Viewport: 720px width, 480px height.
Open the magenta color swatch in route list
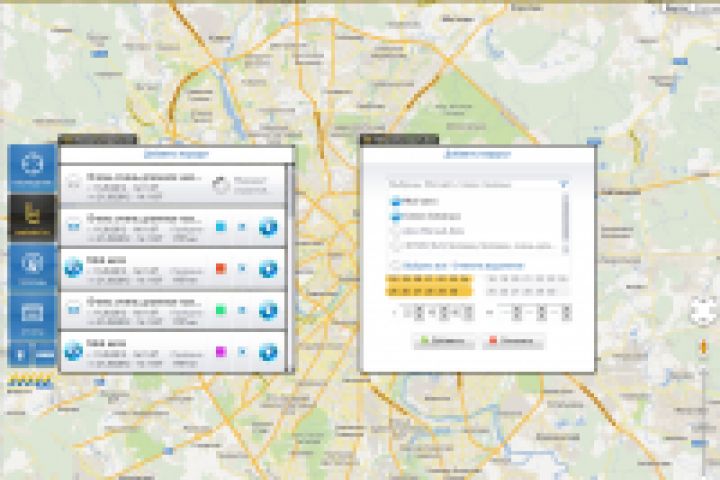(x=221, y=352)
